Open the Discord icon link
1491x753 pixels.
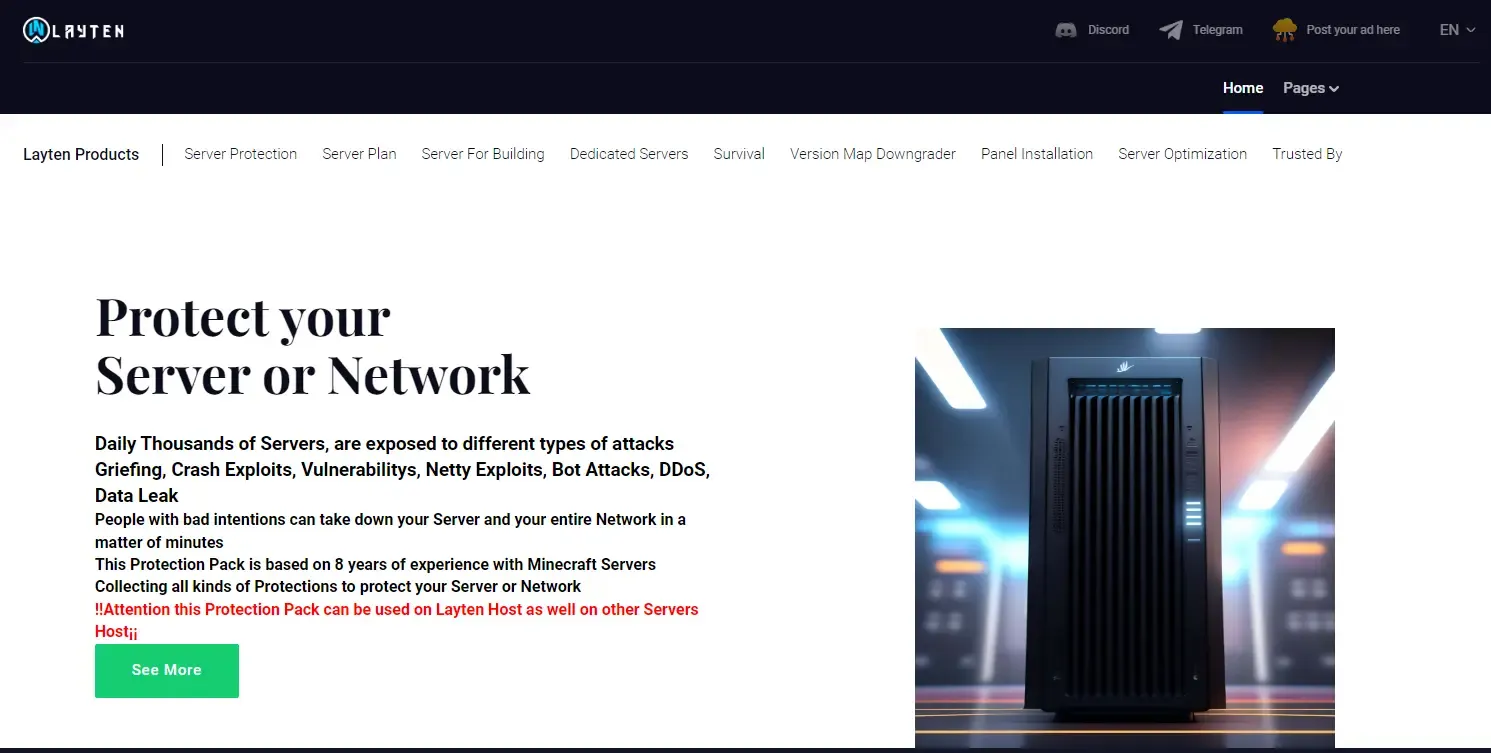tap(1066, 30)
